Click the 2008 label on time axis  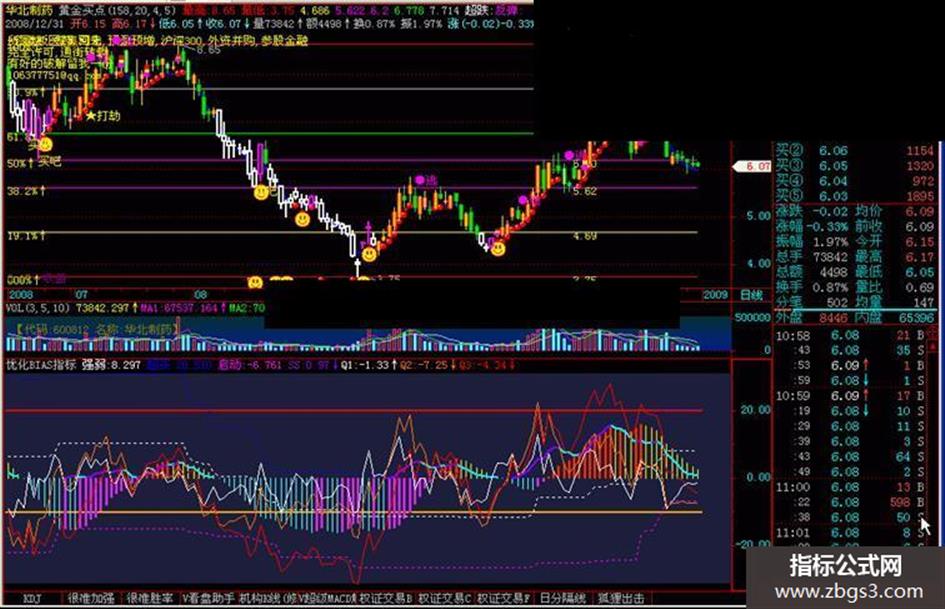(21, 295)
